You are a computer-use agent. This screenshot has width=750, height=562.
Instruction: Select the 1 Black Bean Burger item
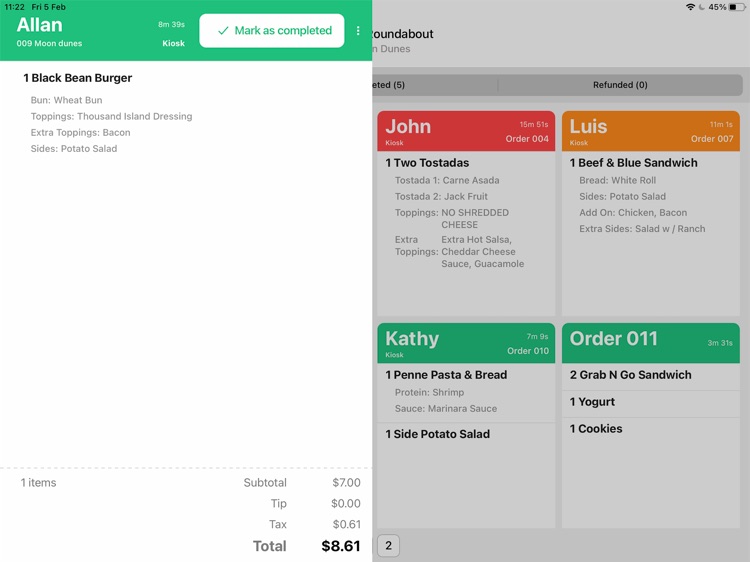77,78
